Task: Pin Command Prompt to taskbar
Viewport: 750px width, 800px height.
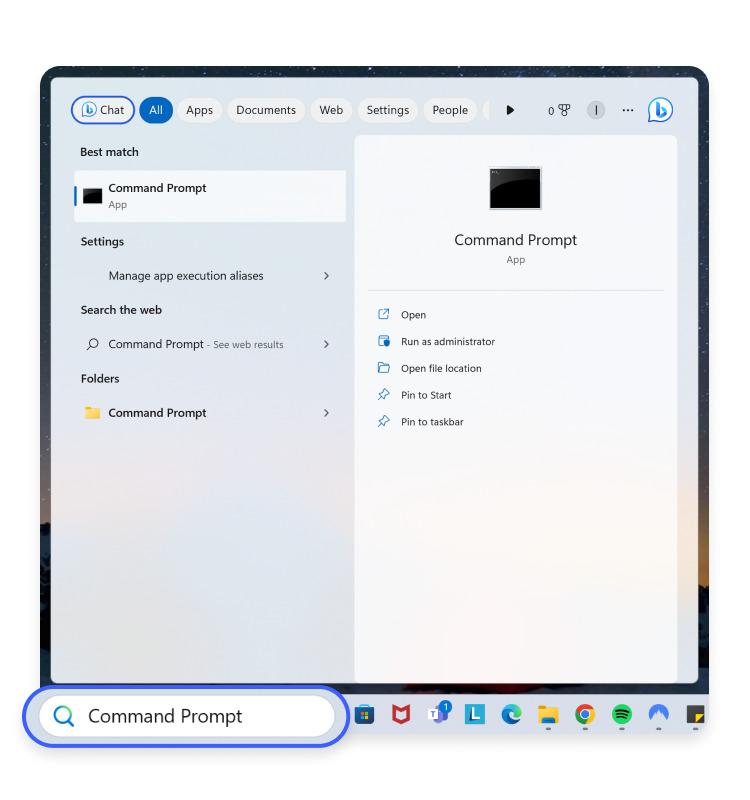Action: pos(432,422)
